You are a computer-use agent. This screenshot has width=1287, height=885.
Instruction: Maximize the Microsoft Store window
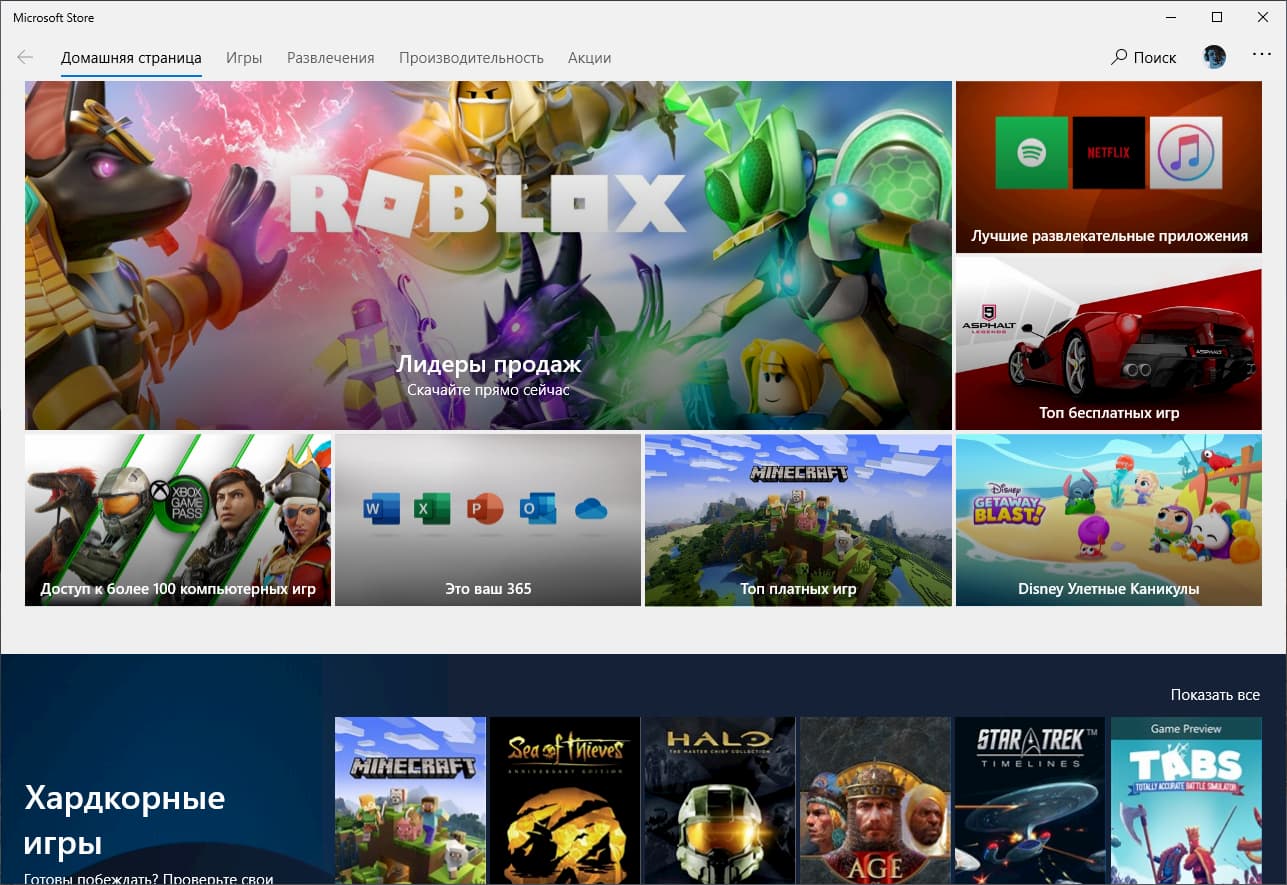point(1217,17)
